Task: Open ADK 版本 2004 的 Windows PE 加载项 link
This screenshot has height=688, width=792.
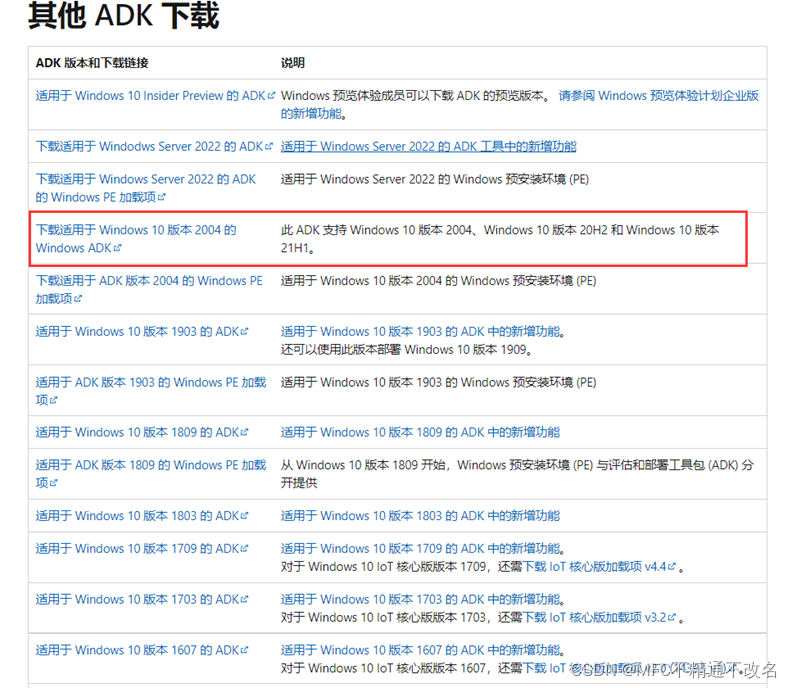Action: pyautogui.click(x=149, y=289)
